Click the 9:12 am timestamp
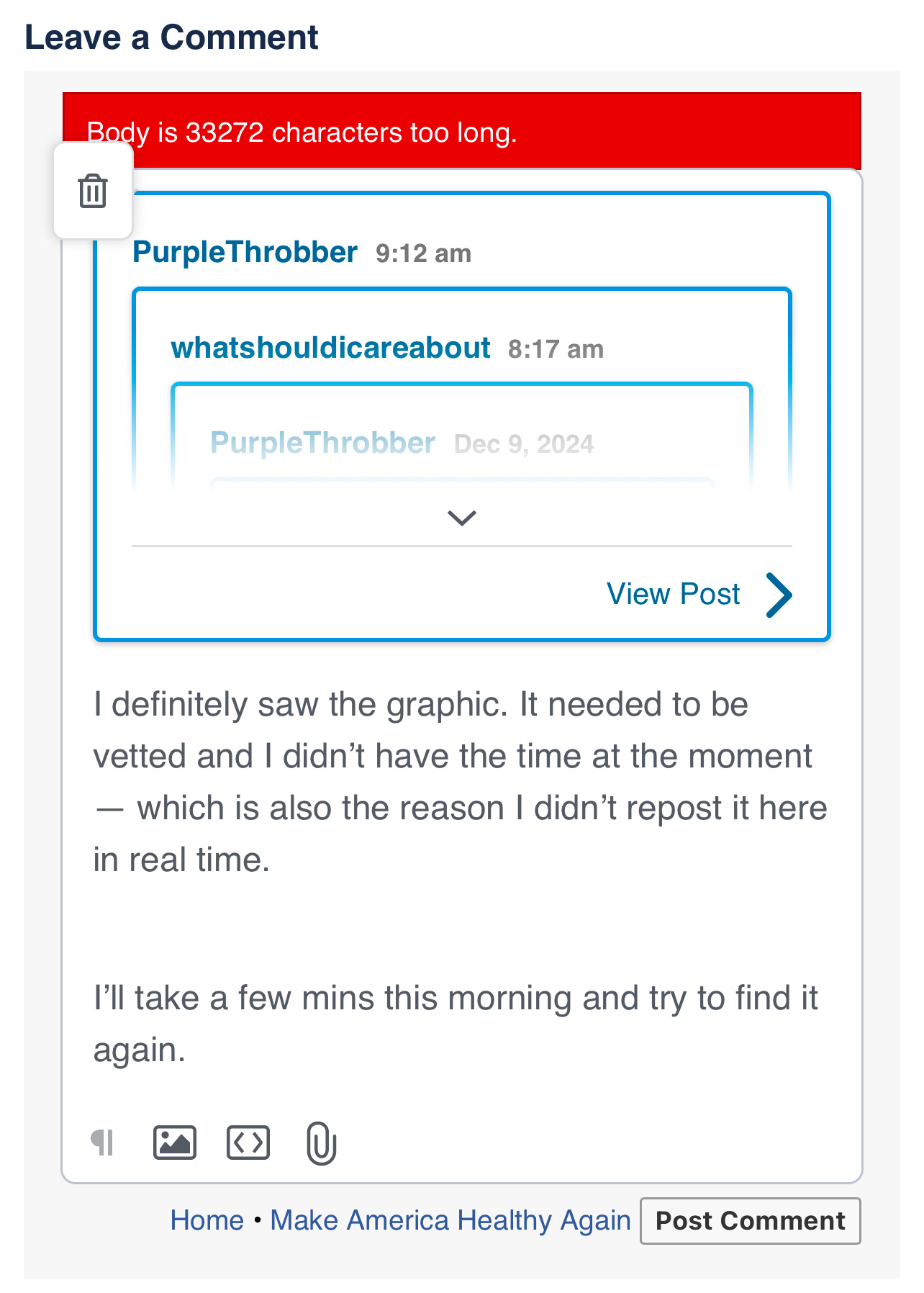 (x=423, y=254)
